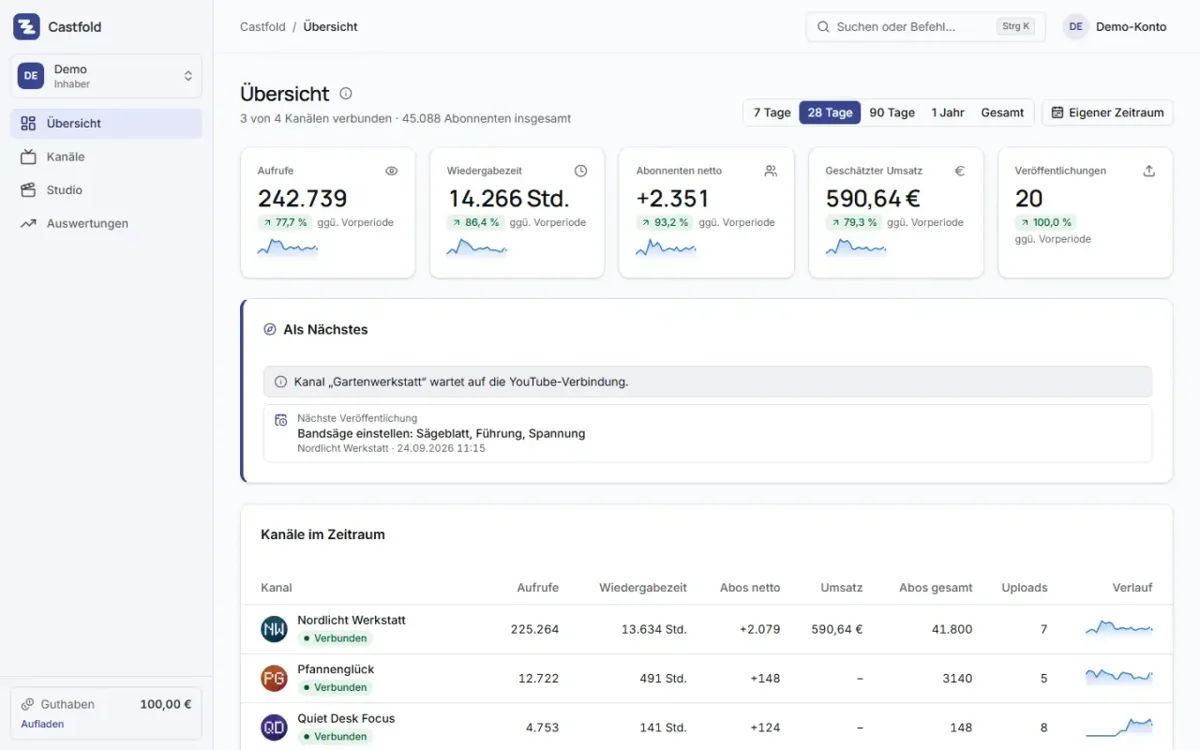Click the Übersicht grid icon in the sidebar

(28, 123)
